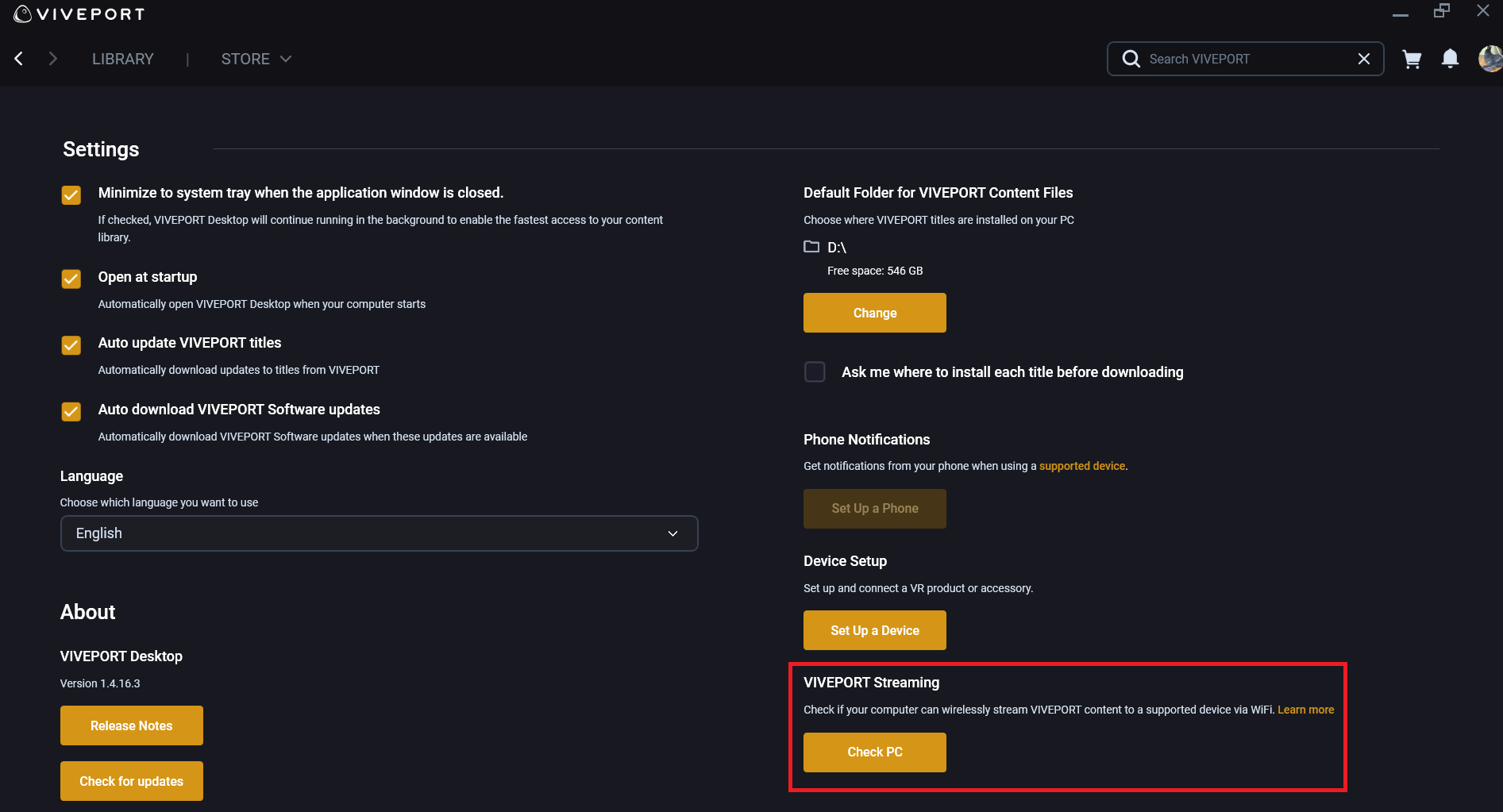Clear the search field with X
Screen dimensions: 1503x812
click(x=1363, y=59)
